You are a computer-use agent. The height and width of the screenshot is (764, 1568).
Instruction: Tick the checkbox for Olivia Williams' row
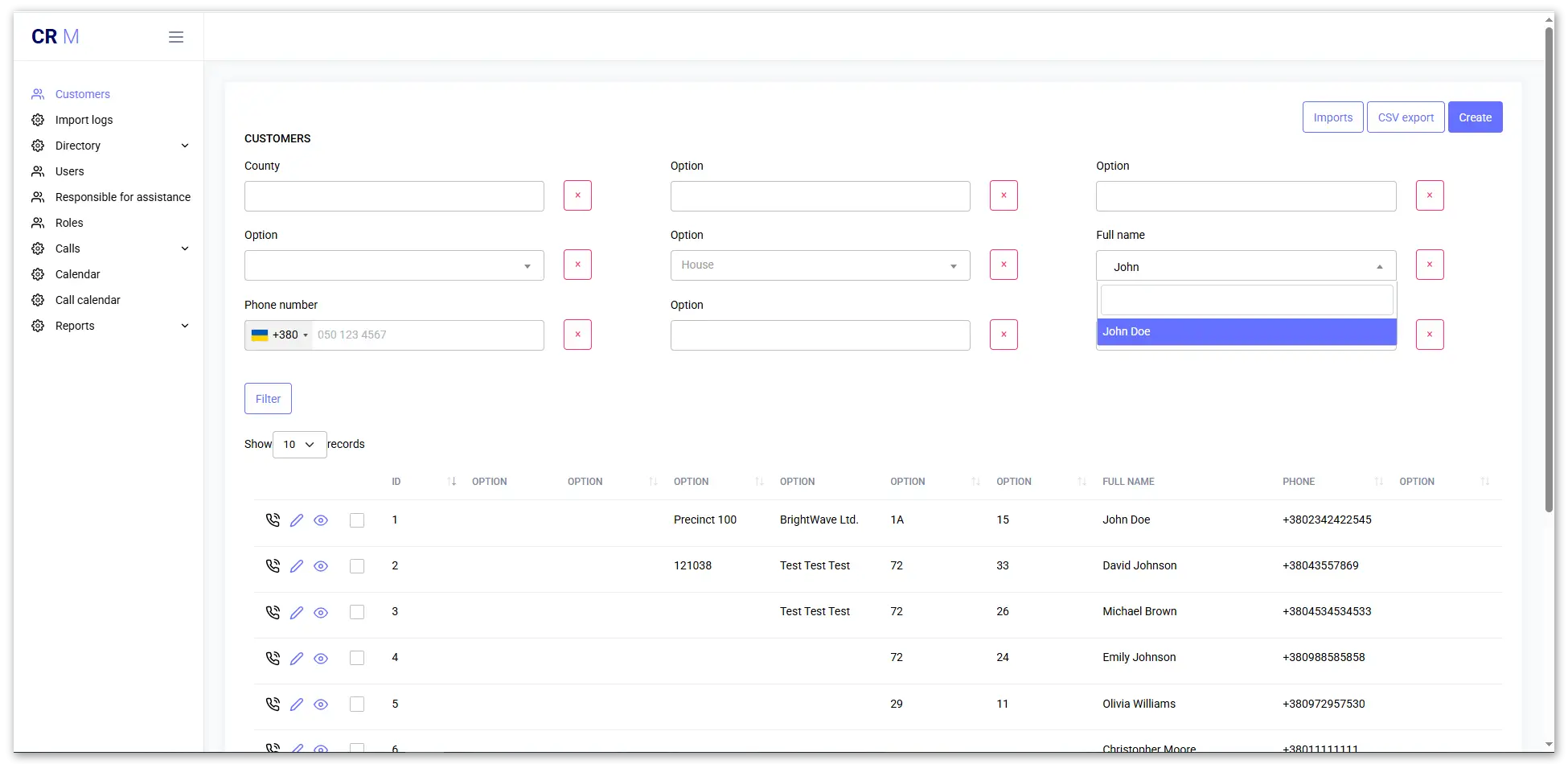click(357, 704)
